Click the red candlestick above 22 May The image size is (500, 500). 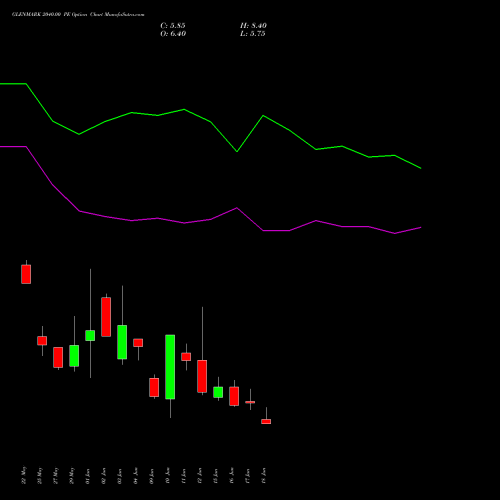tap(26, 274)
